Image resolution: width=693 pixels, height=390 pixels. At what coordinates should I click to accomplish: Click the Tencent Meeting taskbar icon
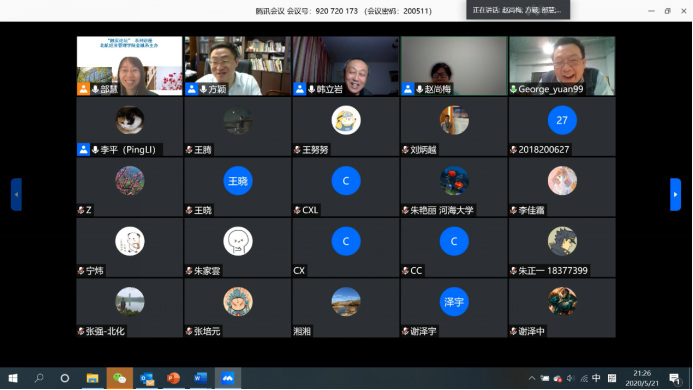click(x=228, y=379)
